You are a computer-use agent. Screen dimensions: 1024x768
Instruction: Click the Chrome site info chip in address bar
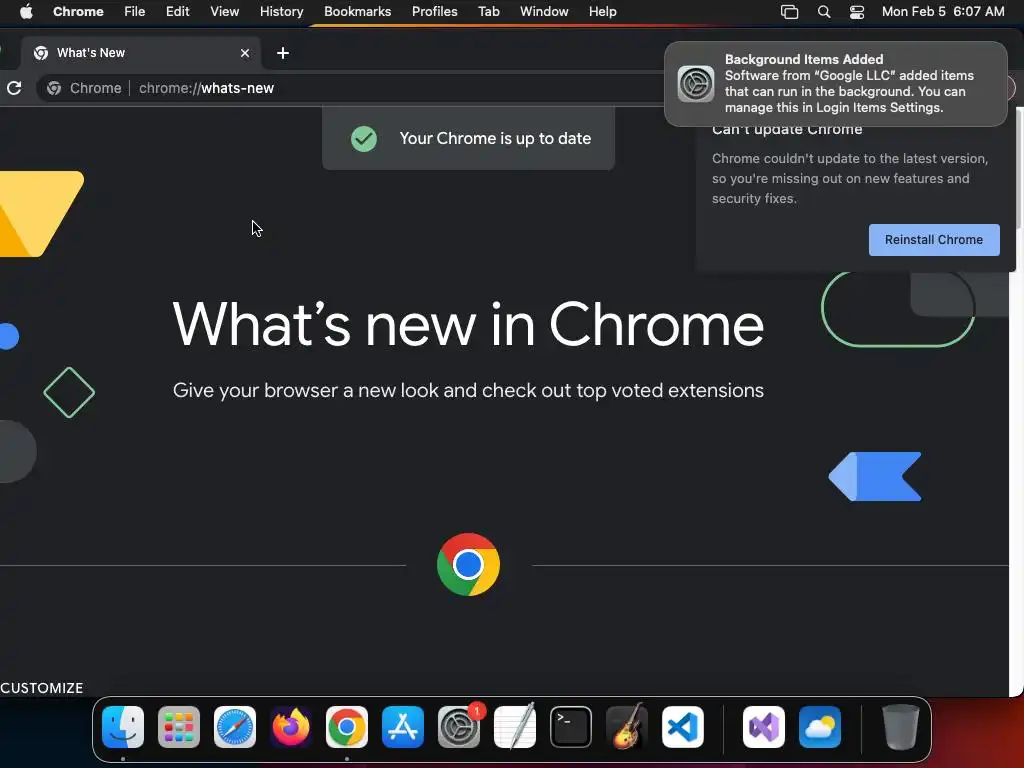(84, 88)
